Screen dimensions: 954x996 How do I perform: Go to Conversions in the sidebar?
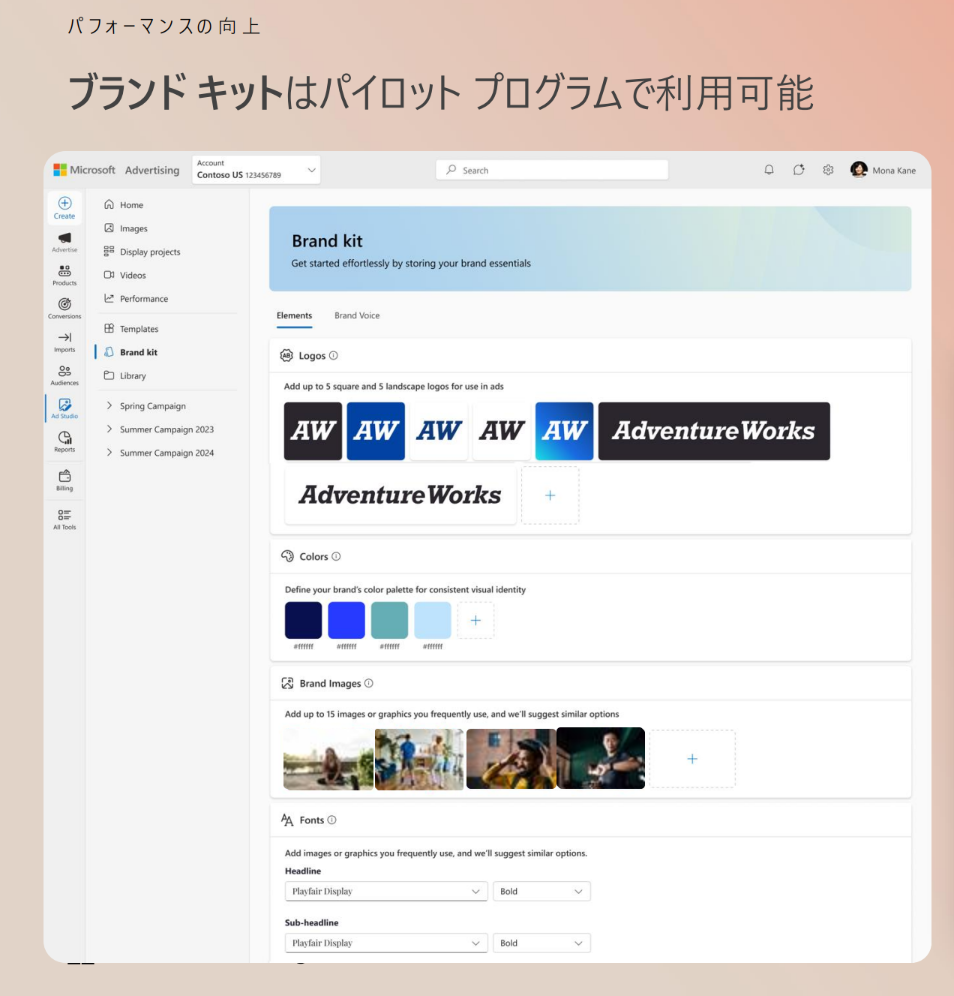click(65, 308)
